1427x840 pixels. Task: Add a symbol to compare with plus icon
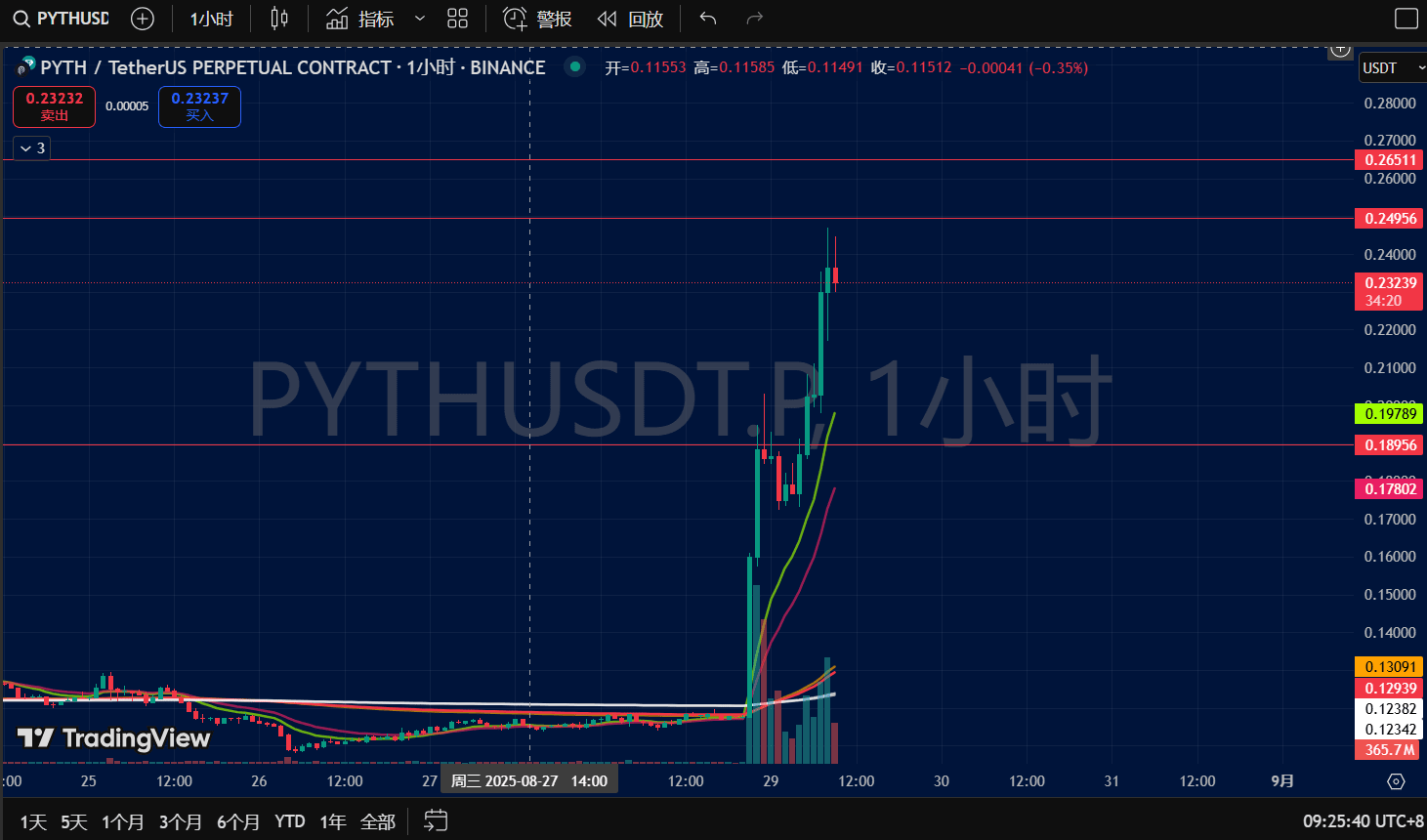(143, 19)
